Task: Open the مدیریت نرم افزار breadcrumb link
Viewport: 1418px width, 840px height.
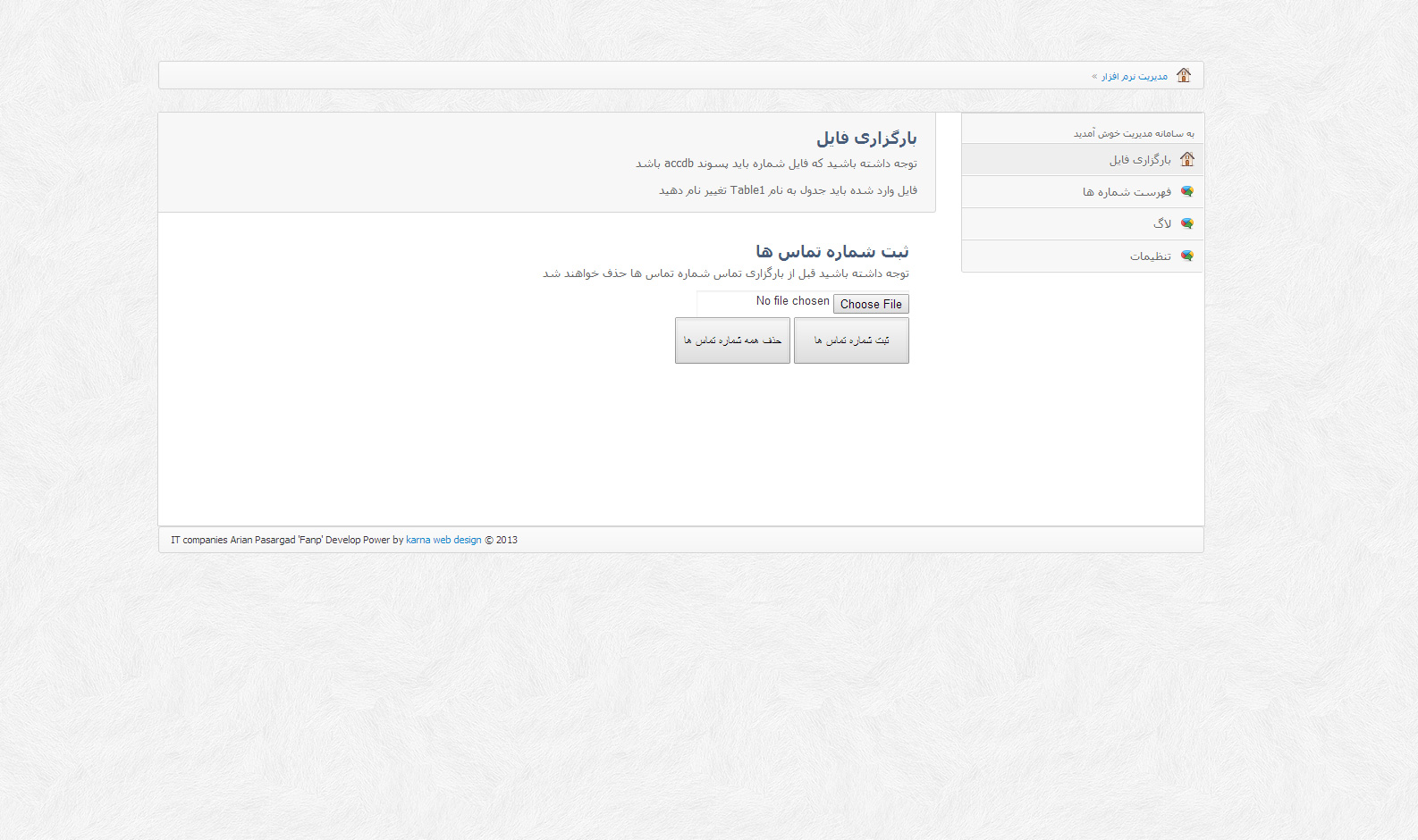Action: click(1134, 77)
